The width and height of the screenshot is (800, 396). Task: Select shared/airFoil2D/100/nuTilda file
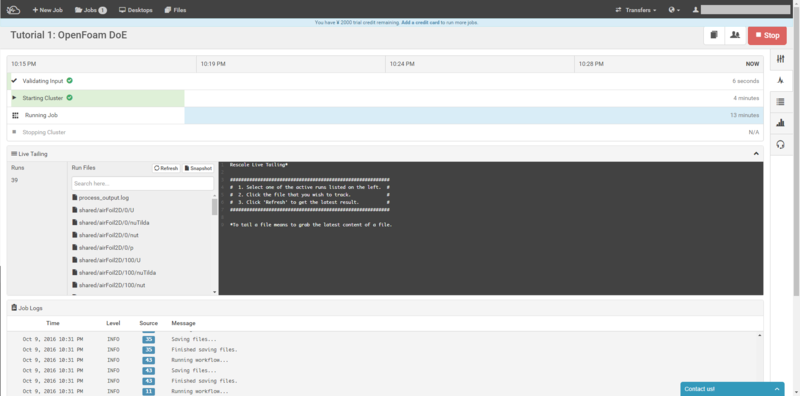coord(114,273)
